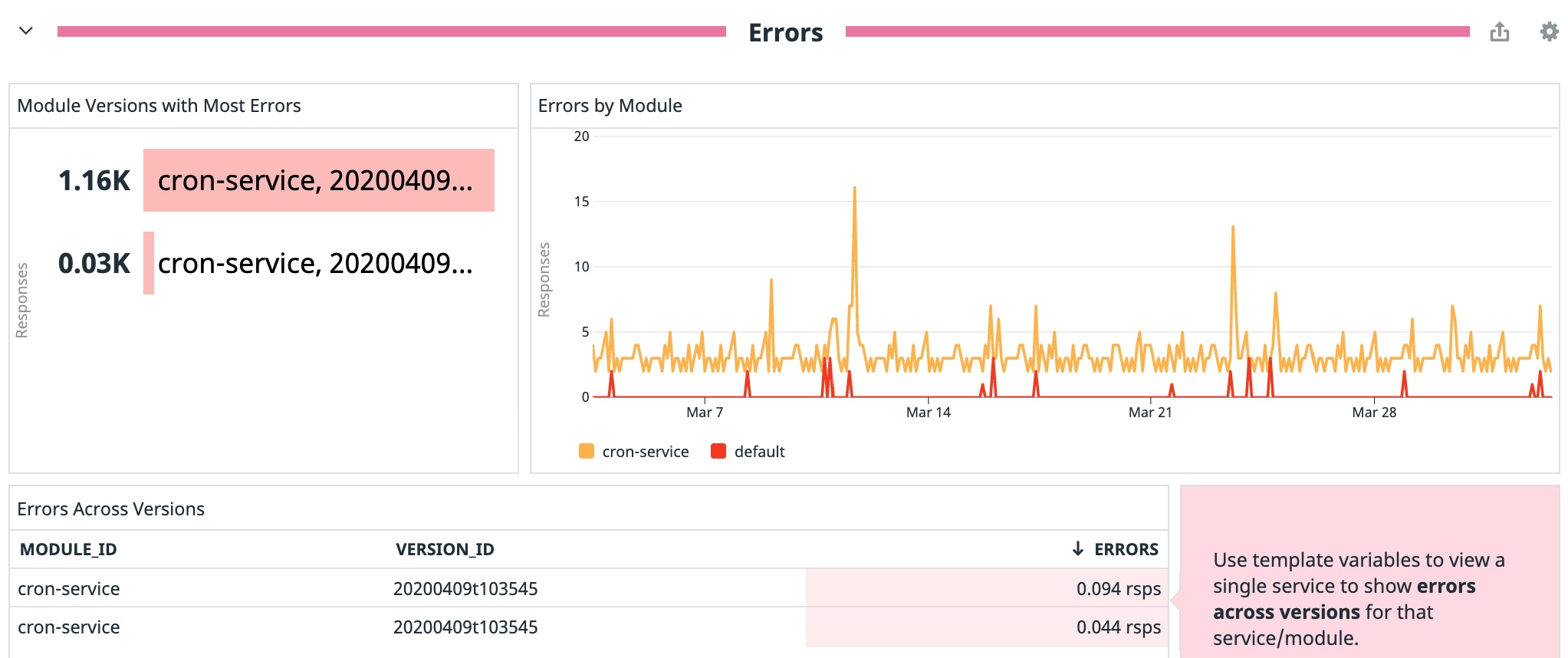The height and width of the screenshot is (658, 1568).
Task: Collapse the Errors group with the chevron
Action: point(26,31)
